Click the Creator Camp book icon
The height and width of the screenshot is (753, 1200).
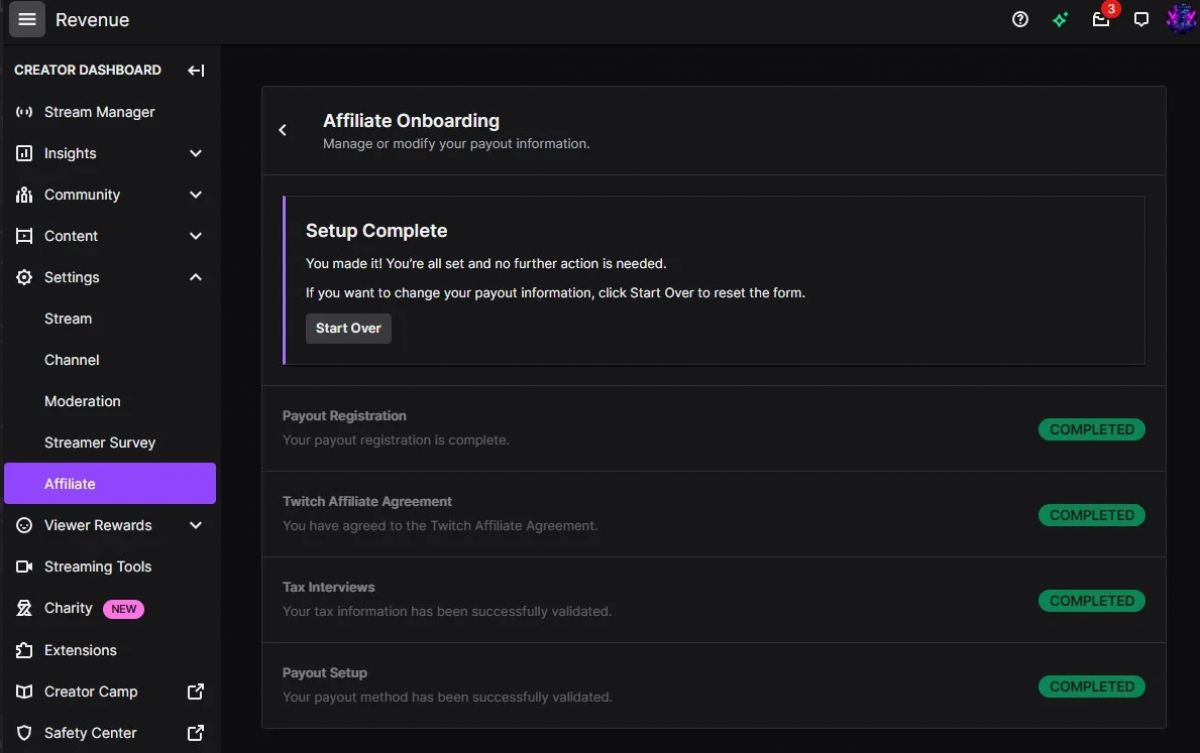(24, 691)
